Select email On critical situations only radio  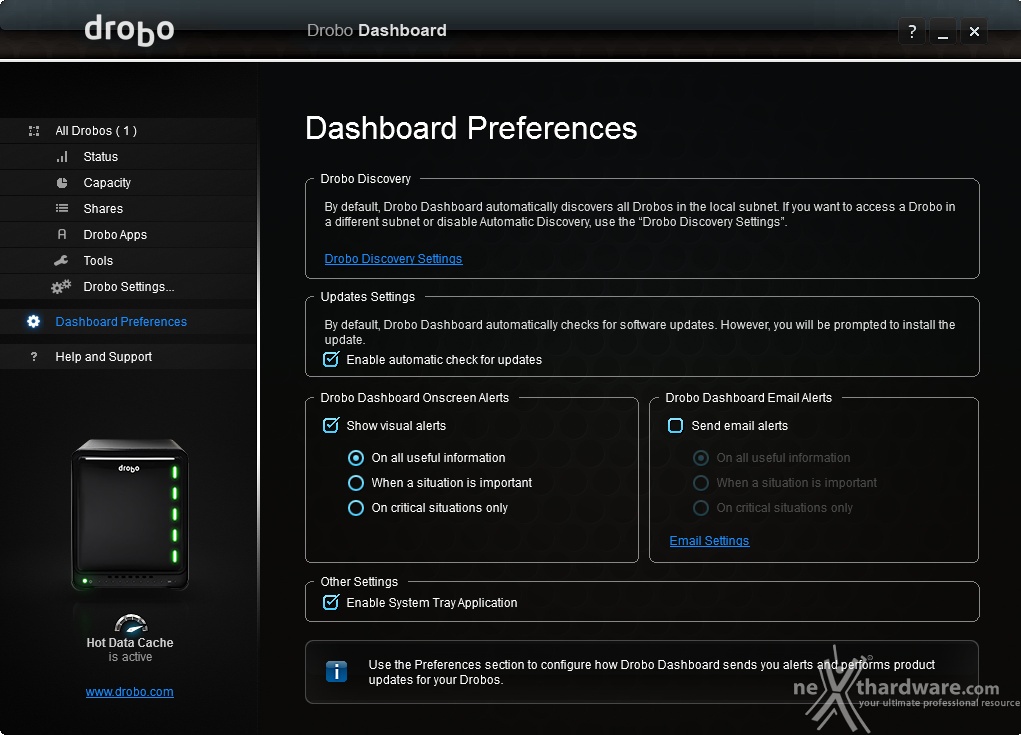tap(701, 508)
